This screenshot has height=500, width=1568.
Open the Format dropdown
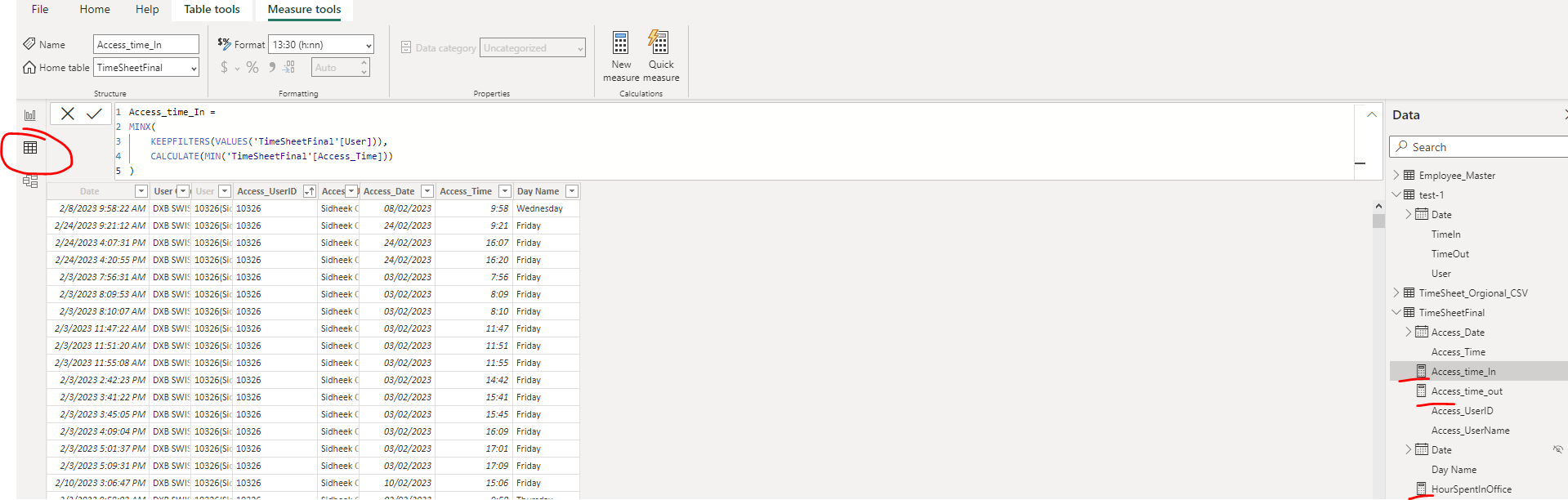tap(369, 45)
